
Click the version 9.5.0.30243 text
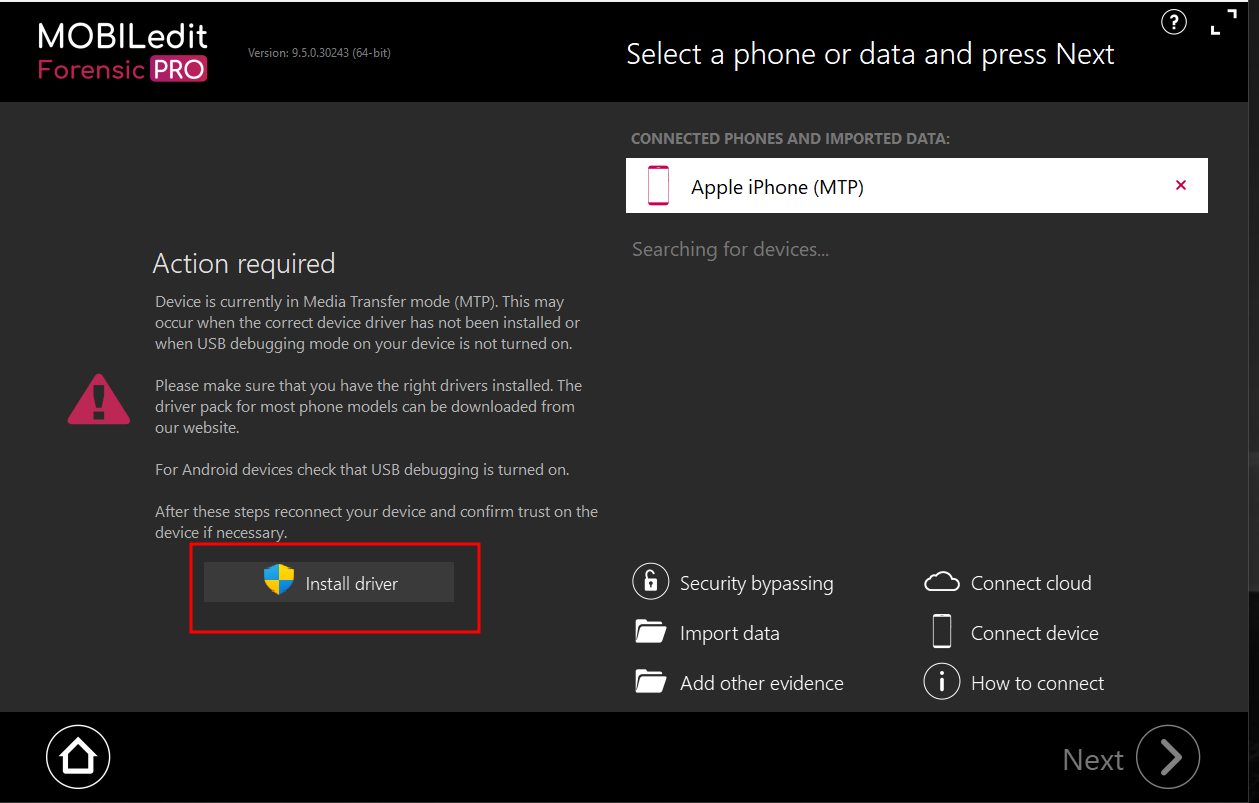[x=319, y=53]
